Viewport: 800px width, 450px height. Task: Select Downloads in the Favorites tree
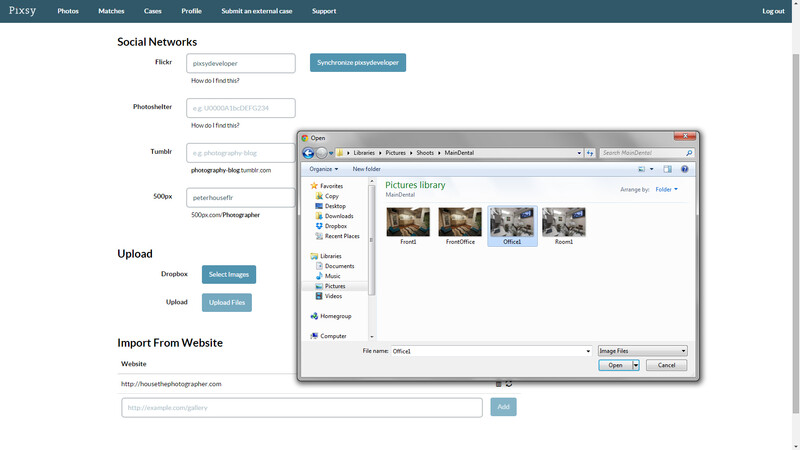pos(339,216)
